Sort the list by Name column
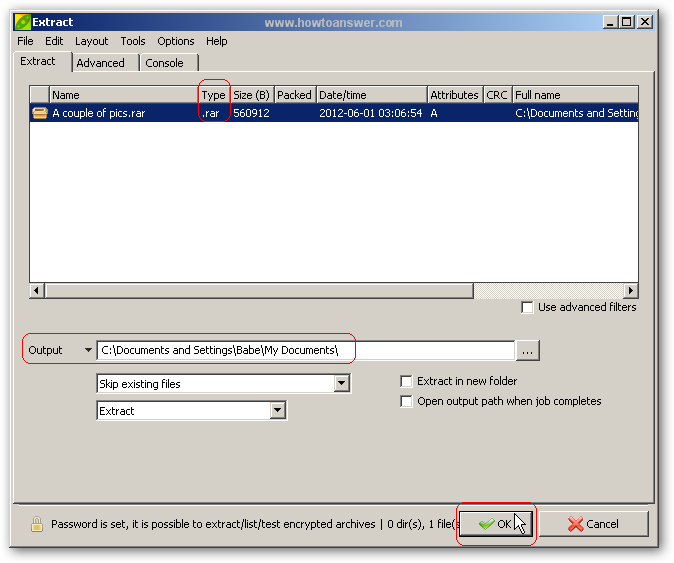674x563 pixels. coord(124,95)
